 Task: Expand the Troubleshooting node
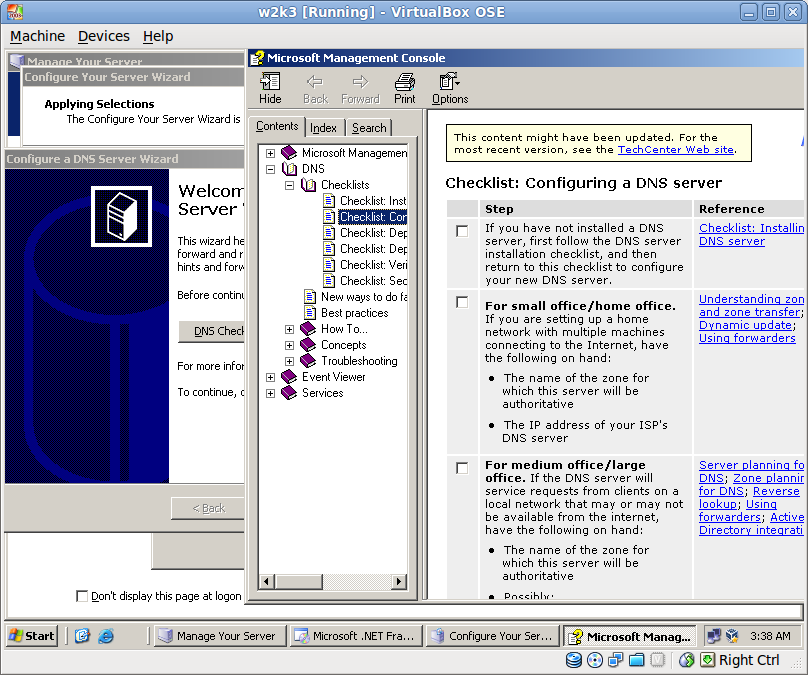[289, 361]
